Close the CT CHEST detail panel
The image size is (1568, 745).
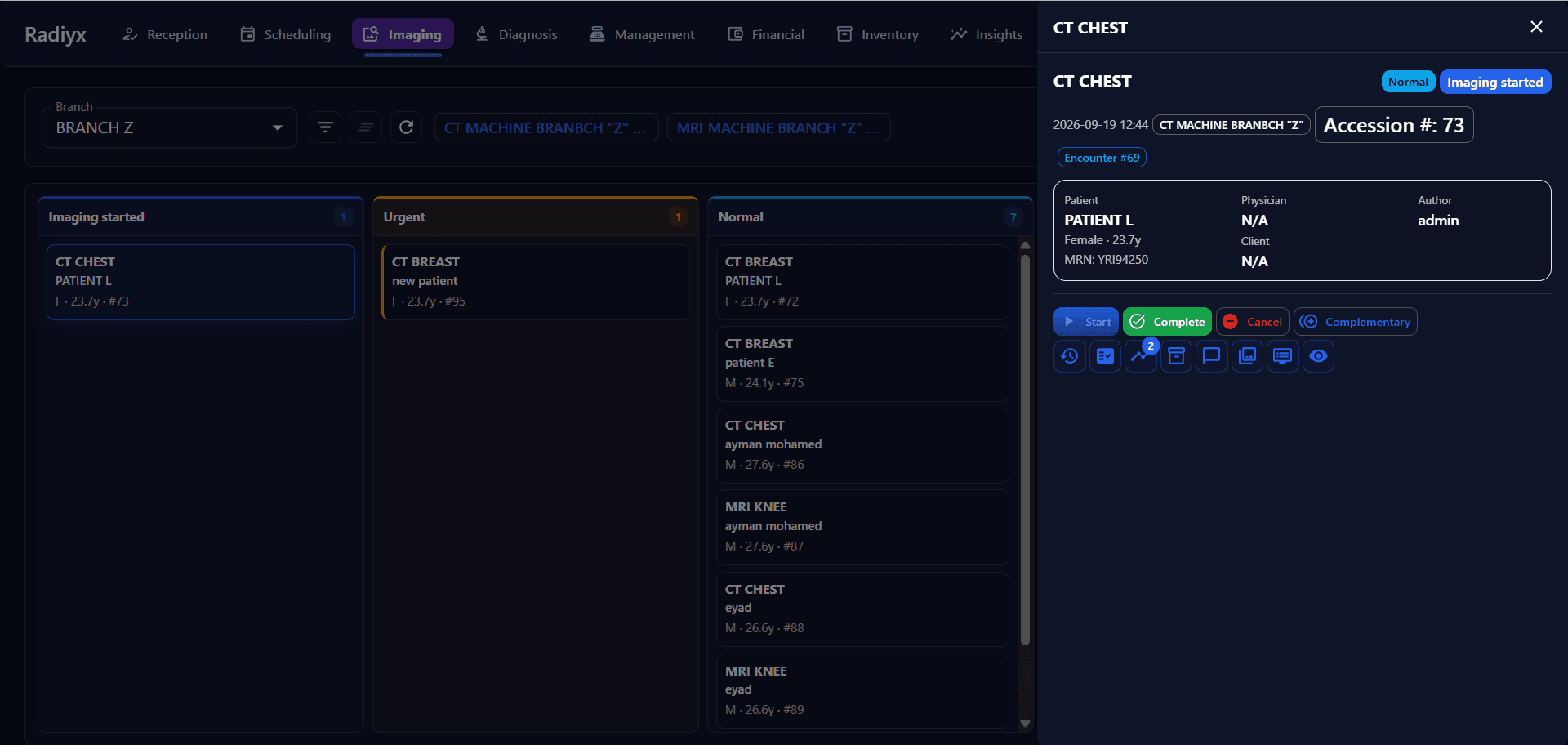(x=1536, y=27)
